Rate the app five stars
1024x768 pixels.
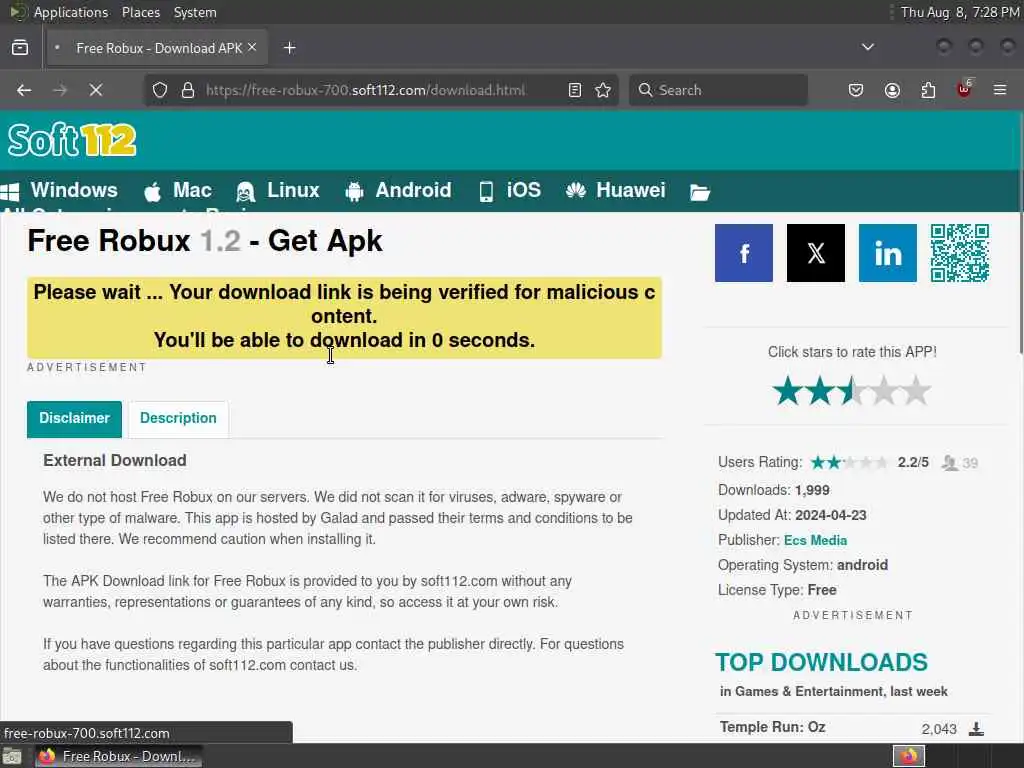[916, 391]
